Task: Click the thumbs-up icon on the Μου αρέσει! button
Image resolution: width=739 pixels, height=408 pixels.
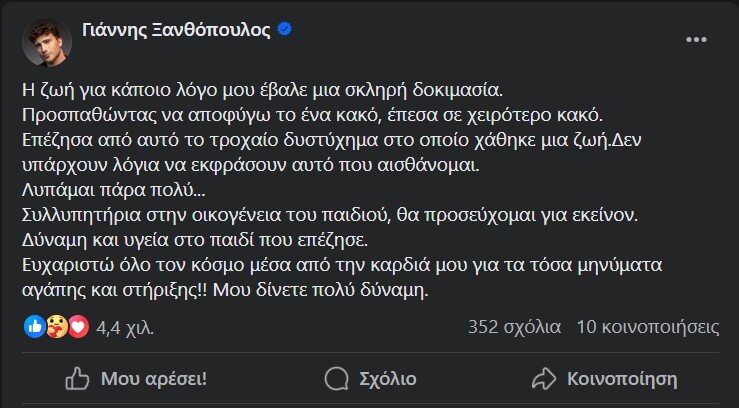Action: pyautogui.click(x=76, y=379)
